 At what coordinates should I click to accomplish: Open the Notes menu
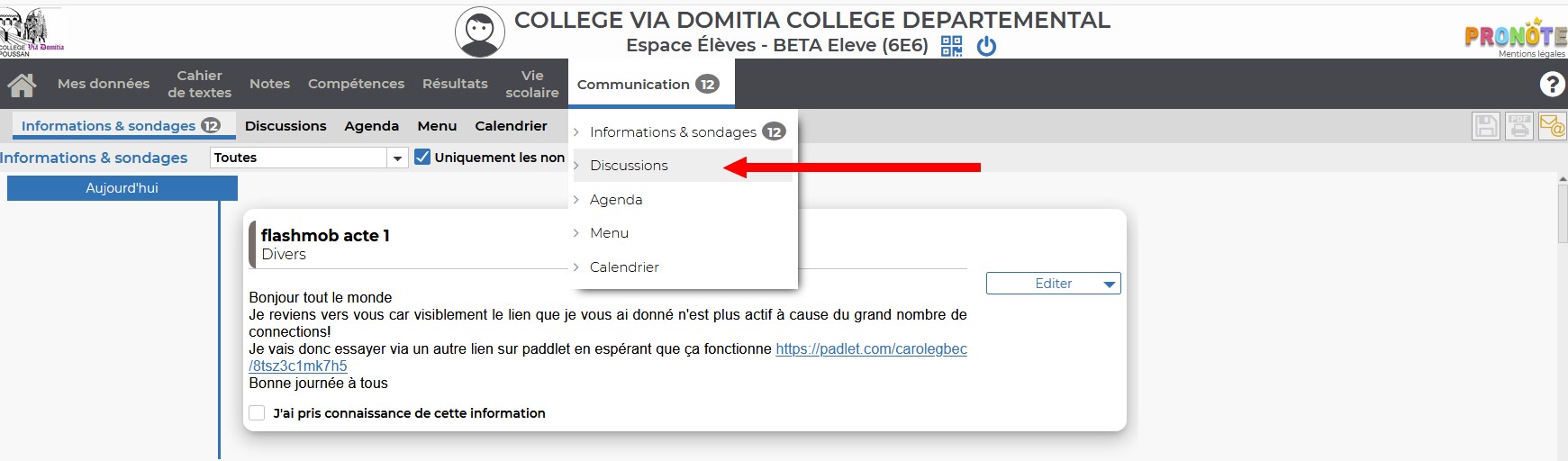coord(269,84)
